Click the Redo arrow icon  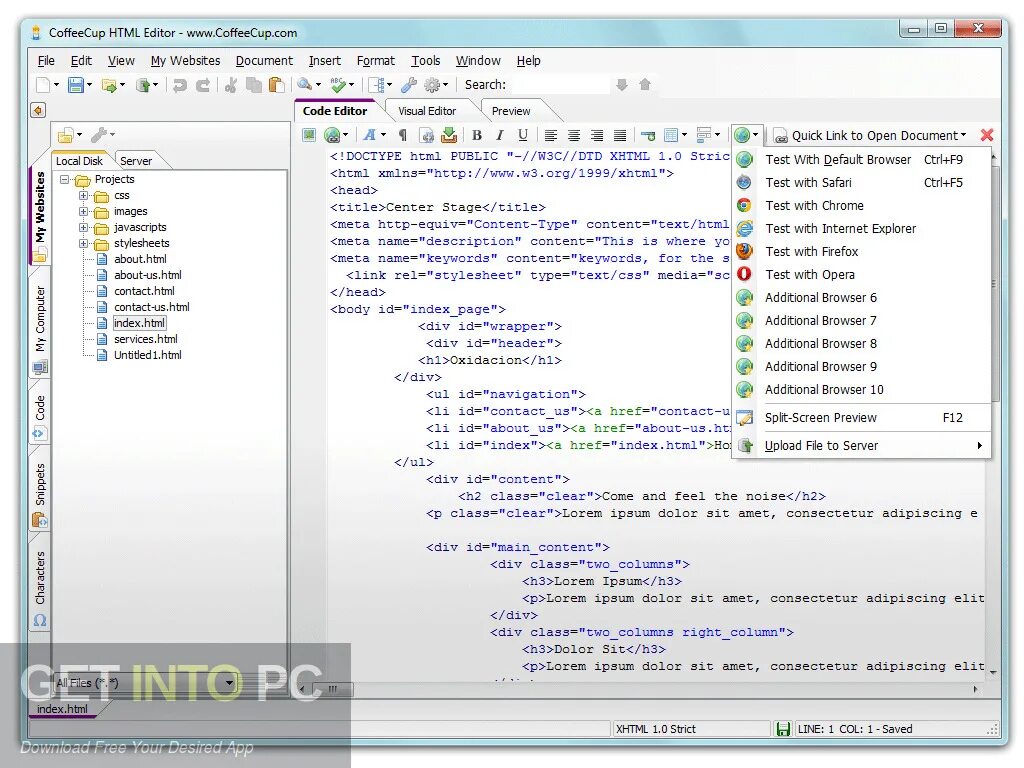tap(203, 85)
